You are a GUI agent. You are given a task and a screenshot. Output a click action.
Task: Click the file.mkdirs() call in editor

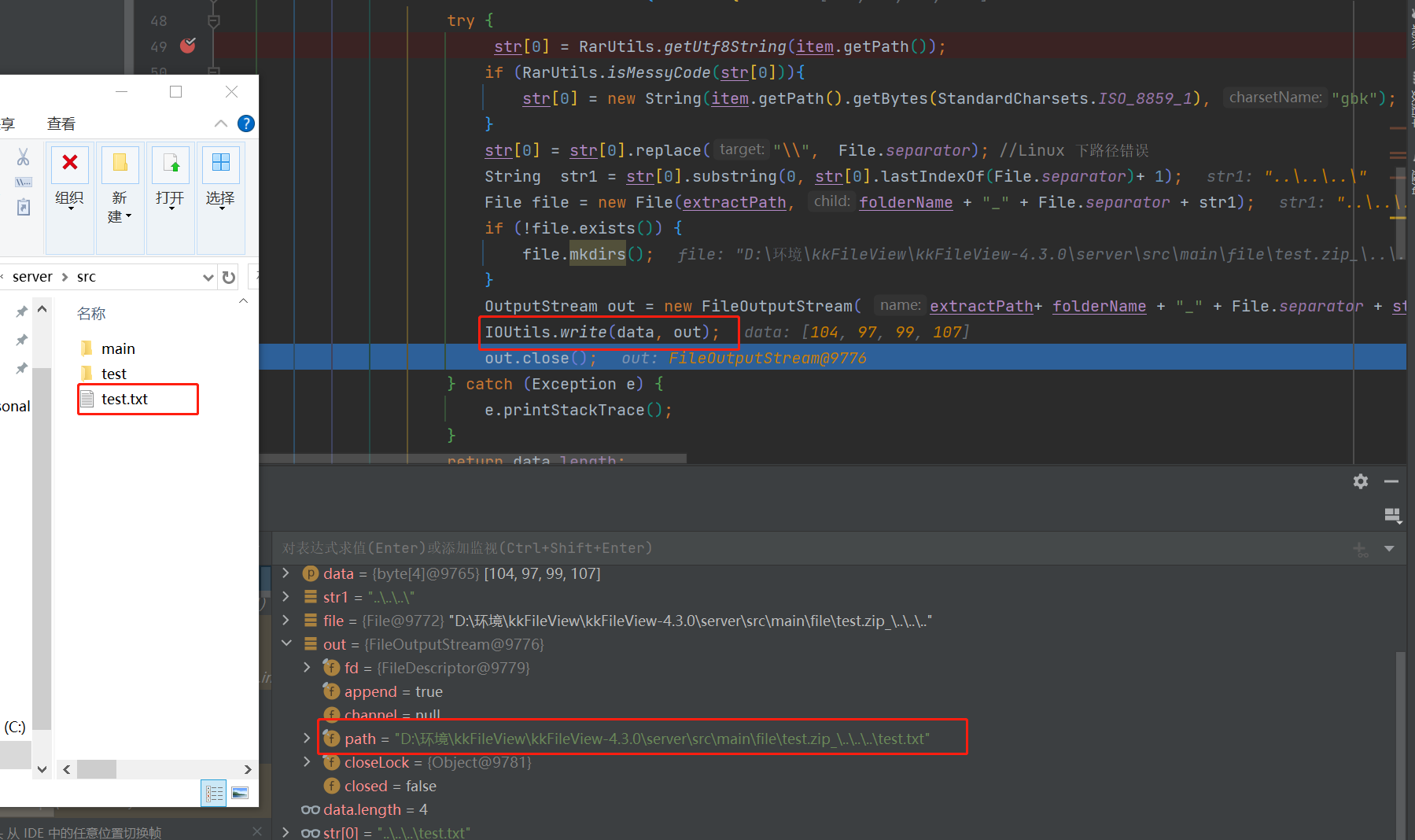tap(588, 254)
